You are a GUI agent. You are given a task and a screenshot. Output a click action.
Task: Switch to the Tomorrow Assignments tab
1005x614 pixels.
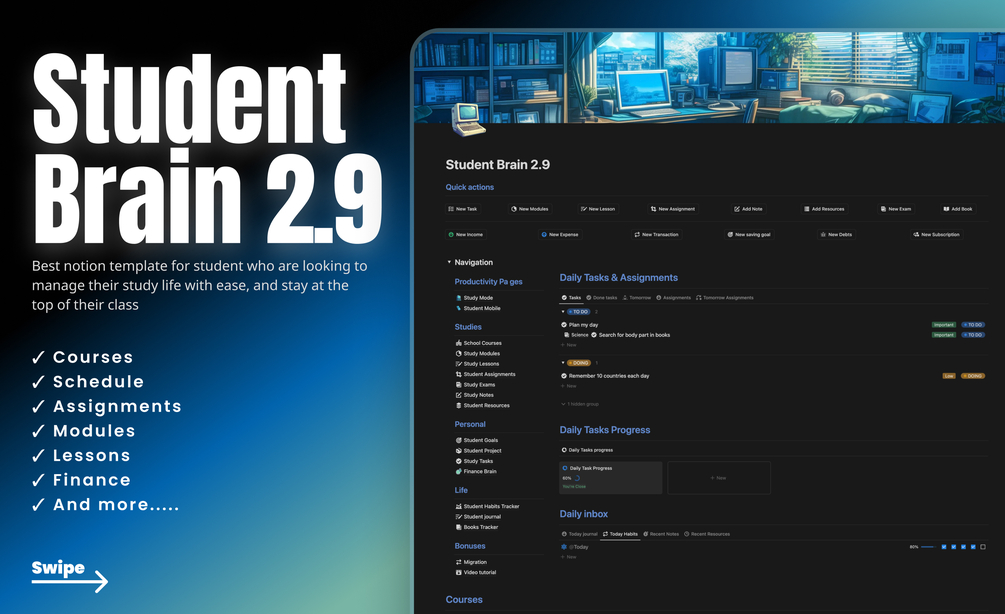pos(725,297)
